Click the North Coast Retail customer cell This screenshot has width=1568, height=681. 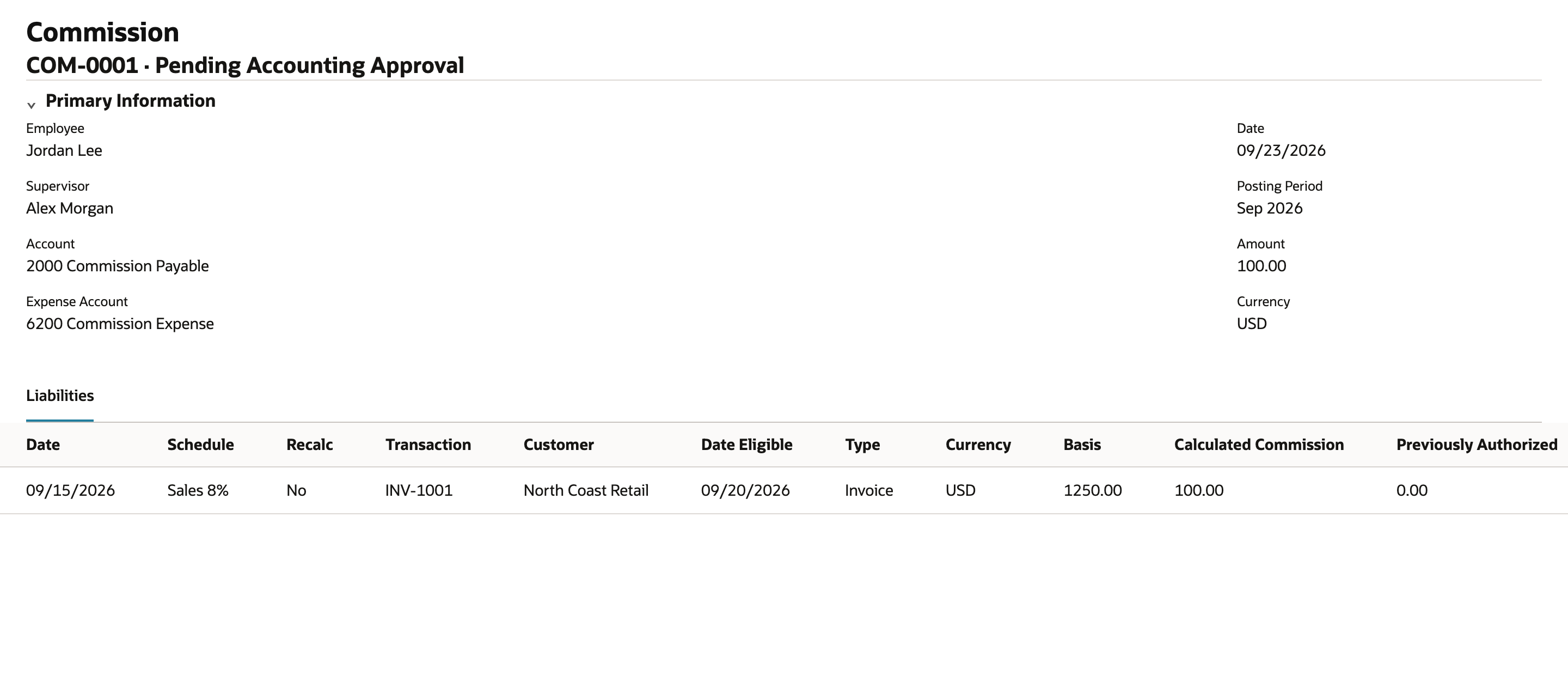click(586, 490)
